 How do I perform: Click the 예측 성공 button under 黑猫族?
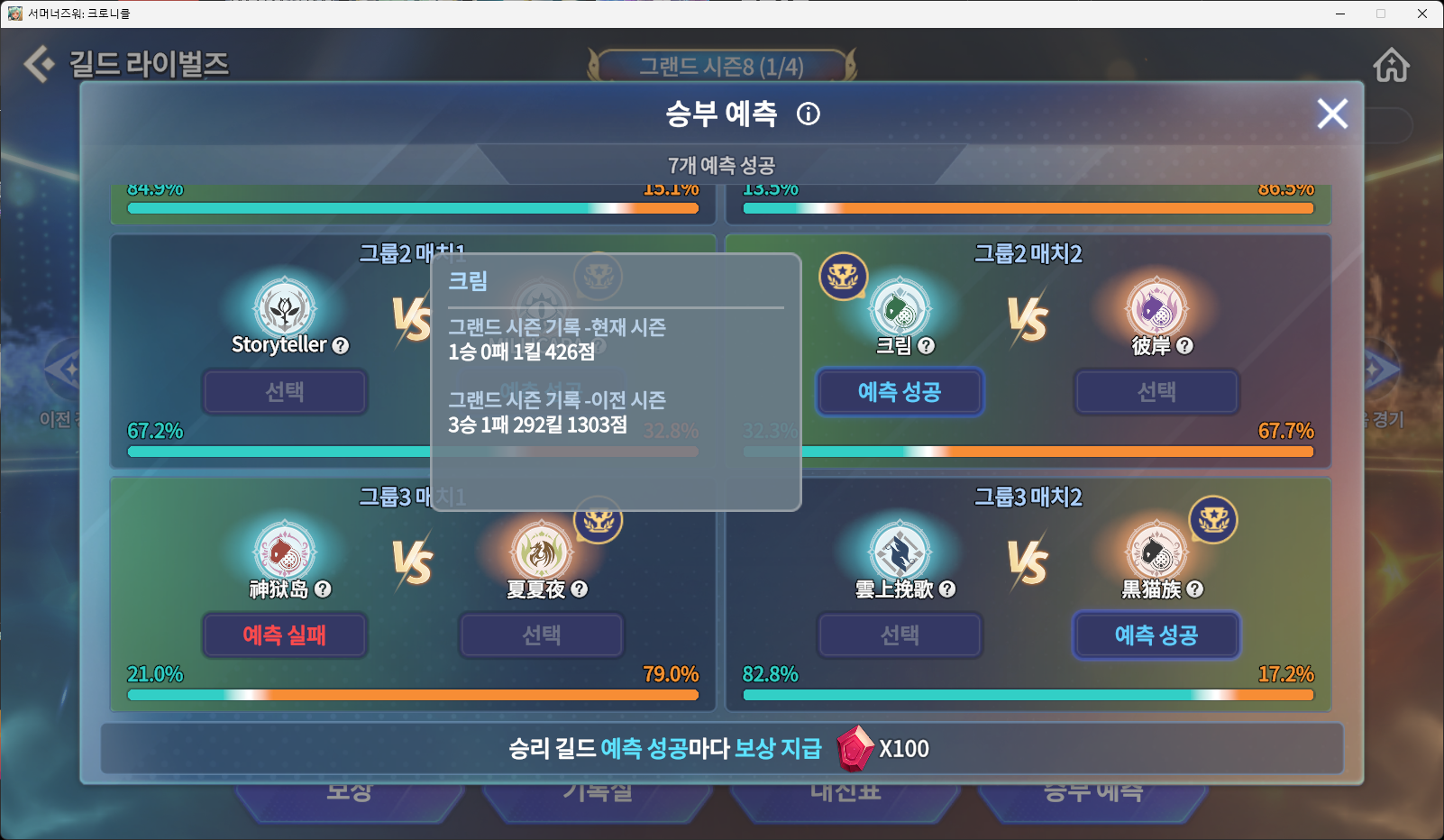coord(1156,635)
